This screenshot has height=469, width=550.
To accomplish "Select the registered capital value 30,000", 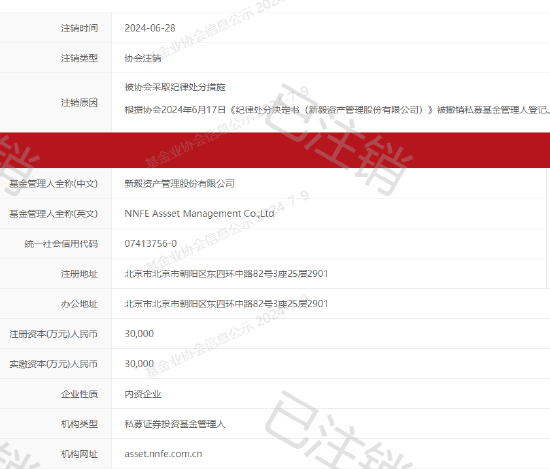I will pyautogui.click(x=139, y=334).
